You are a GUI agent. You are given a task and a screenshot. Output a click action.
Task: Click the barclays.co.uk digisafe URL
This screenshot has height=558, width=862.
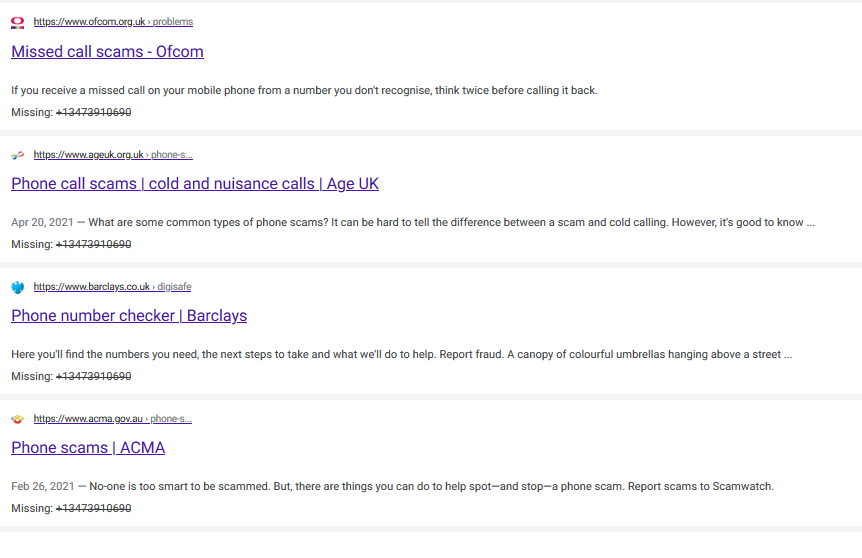coord(112,286)
